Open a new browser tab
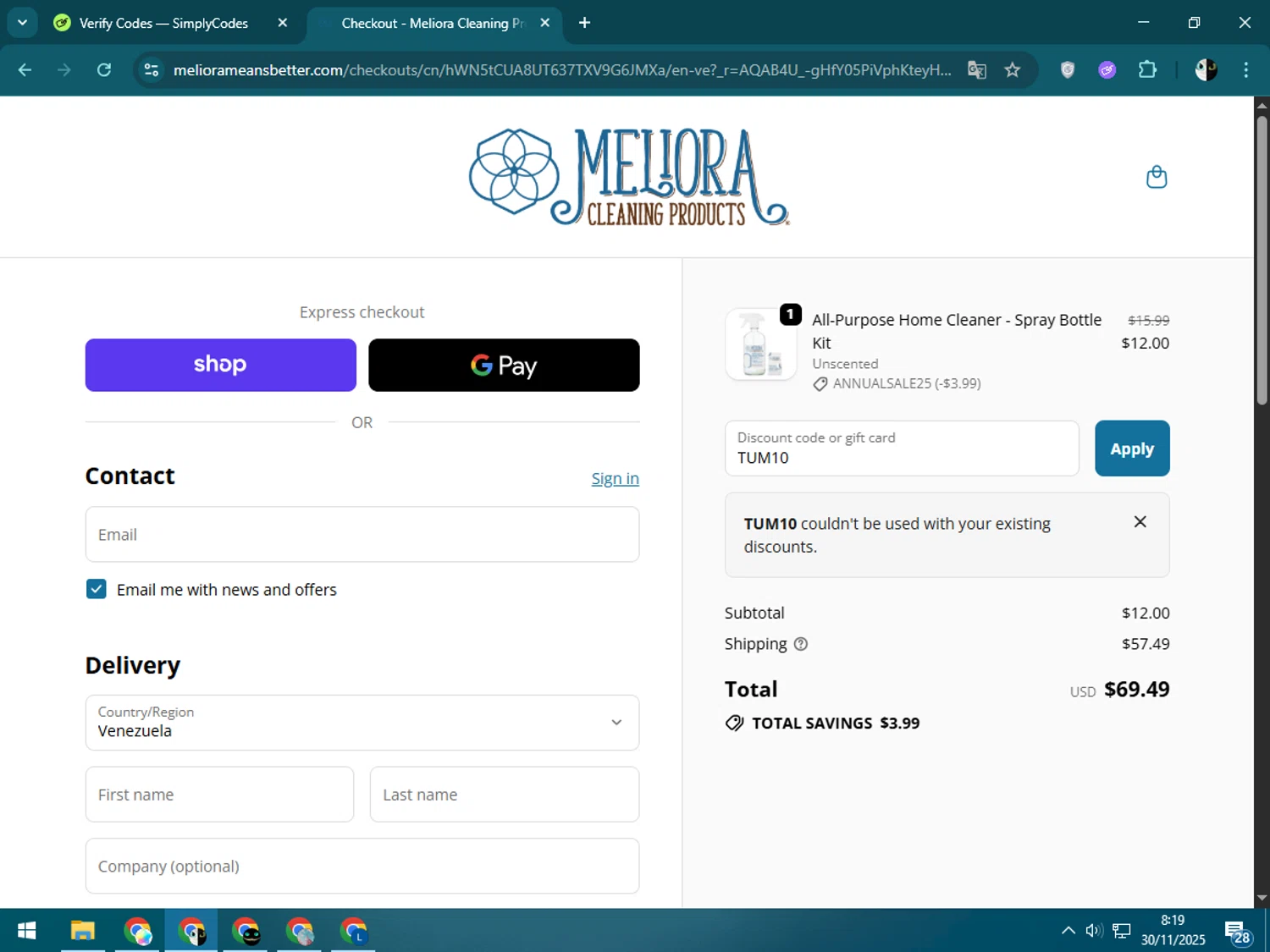1270x952 pixels. pos(584,23)
